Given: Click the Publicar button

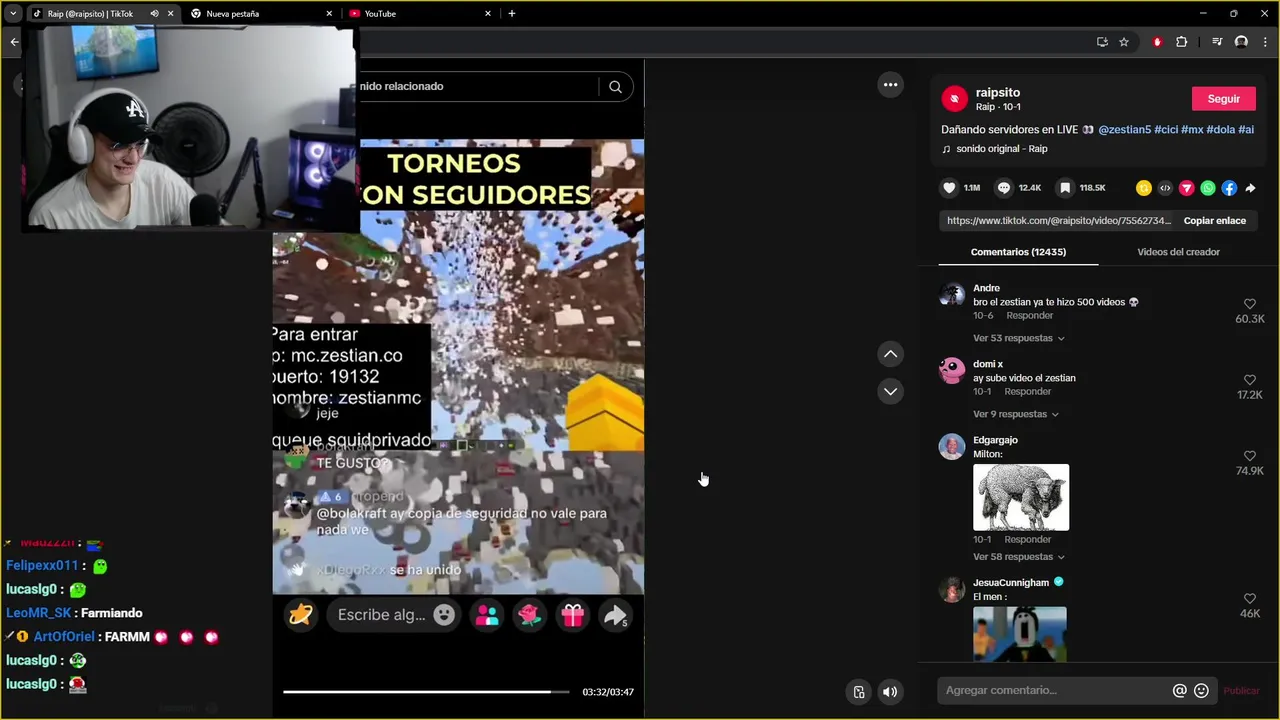Looking at the screenshot, I should pyautogui.click(x=1241, y=691).
